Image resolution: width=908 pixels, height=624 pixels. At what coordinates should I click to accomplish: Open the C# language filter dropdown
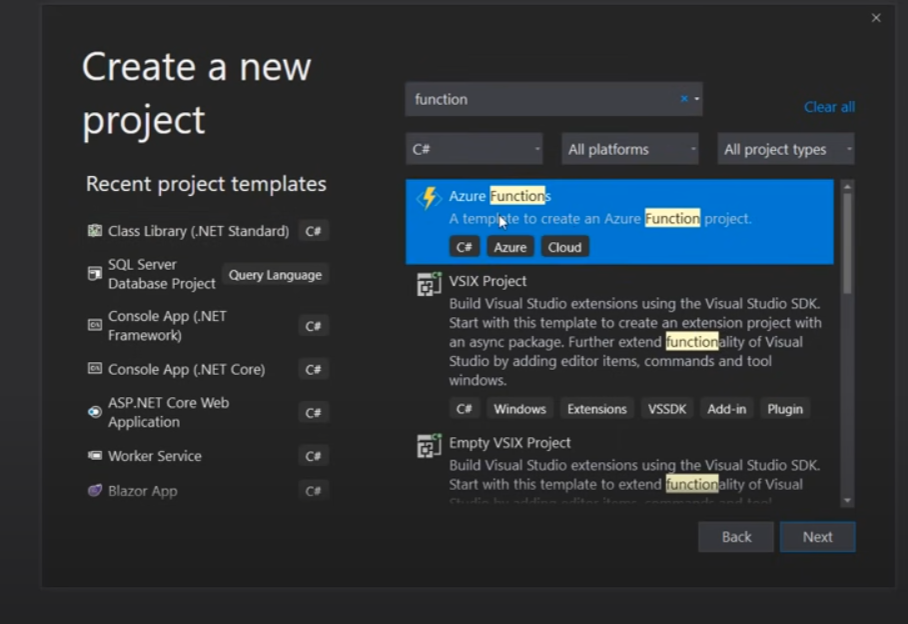(x=474, y=149)
